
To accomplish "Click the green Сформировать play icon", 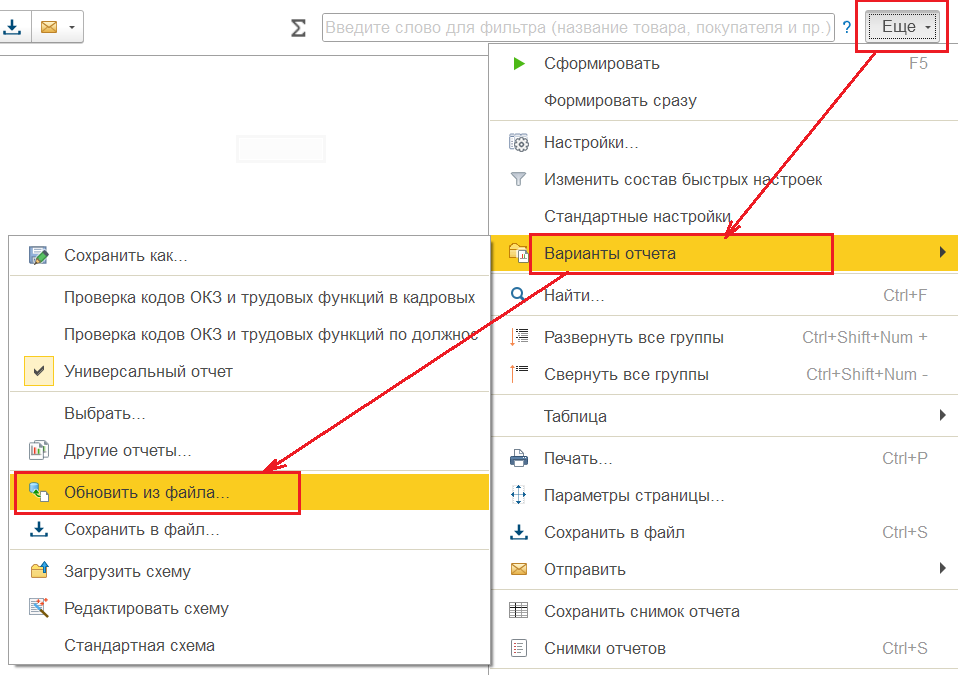I will [518, 64].
